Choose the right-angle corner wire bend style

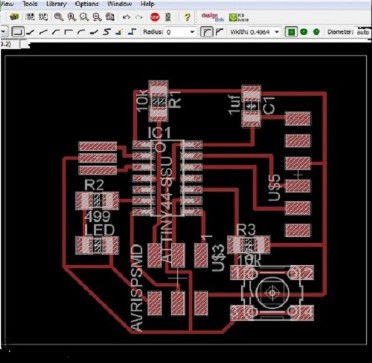pyautogui.click(x=69, y=32)
